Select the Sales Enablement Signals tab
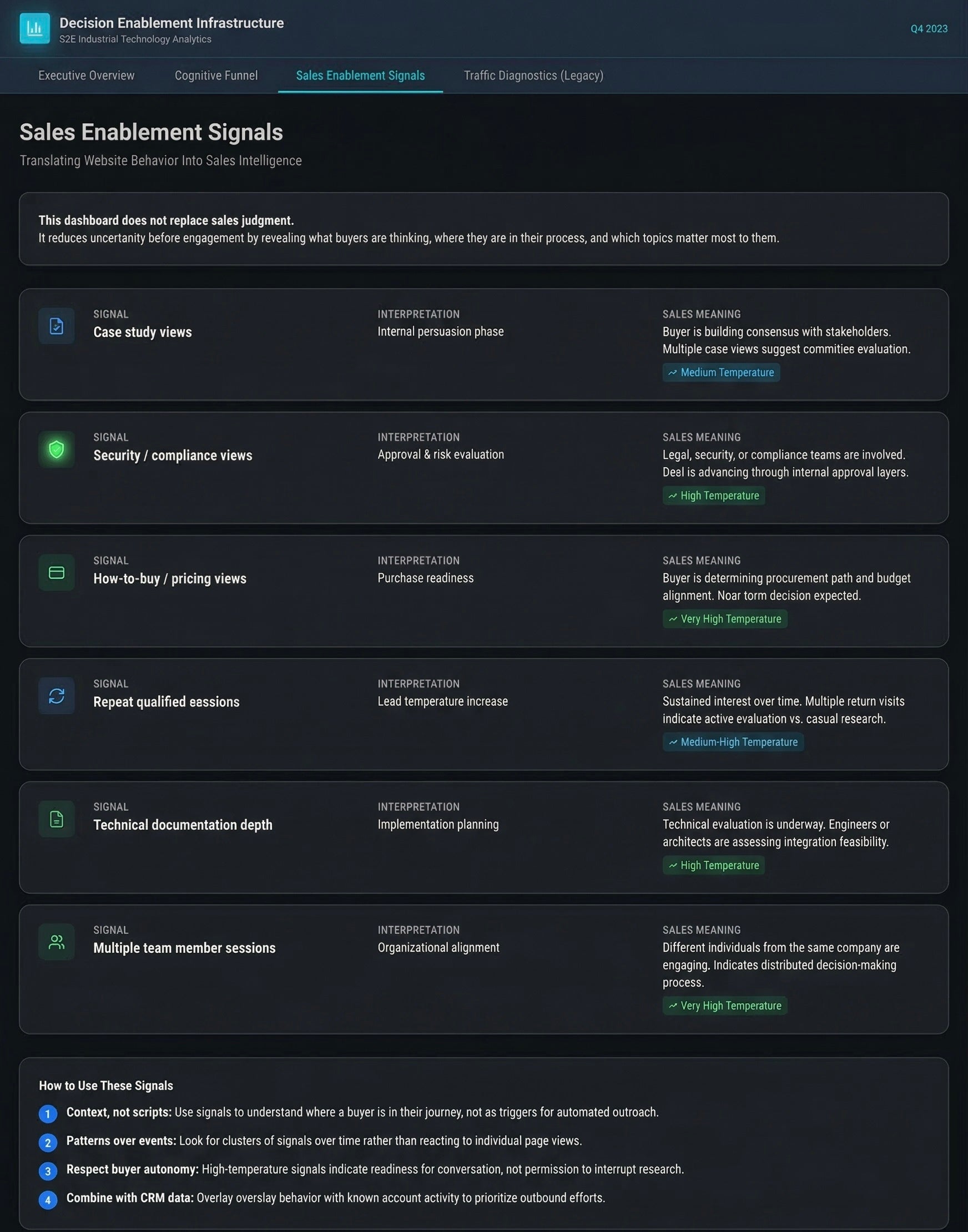Screen dimensions: 968x1232 click(x=360, y=75)
